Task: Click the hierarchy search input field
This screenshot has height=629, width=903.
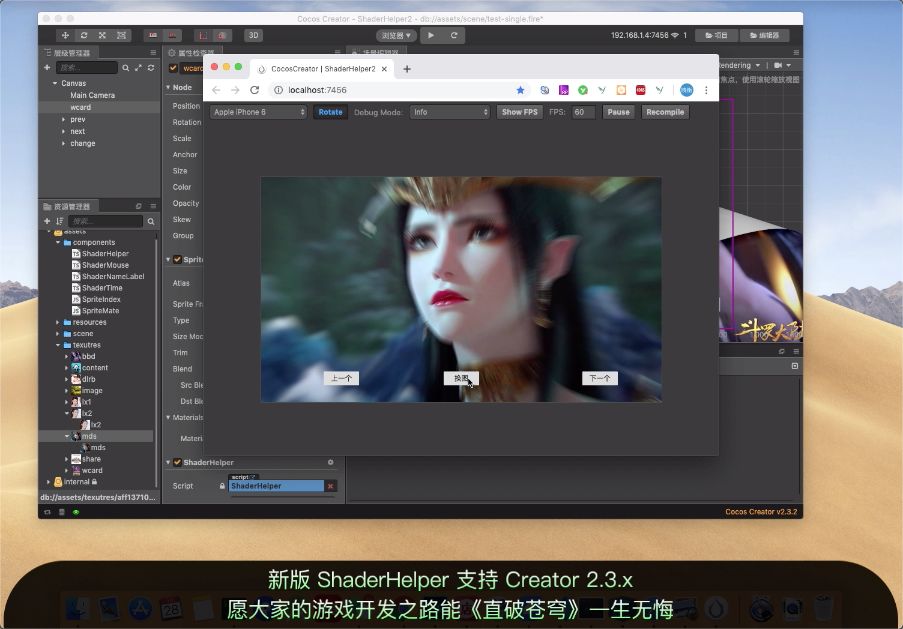Action: [86, 67]
